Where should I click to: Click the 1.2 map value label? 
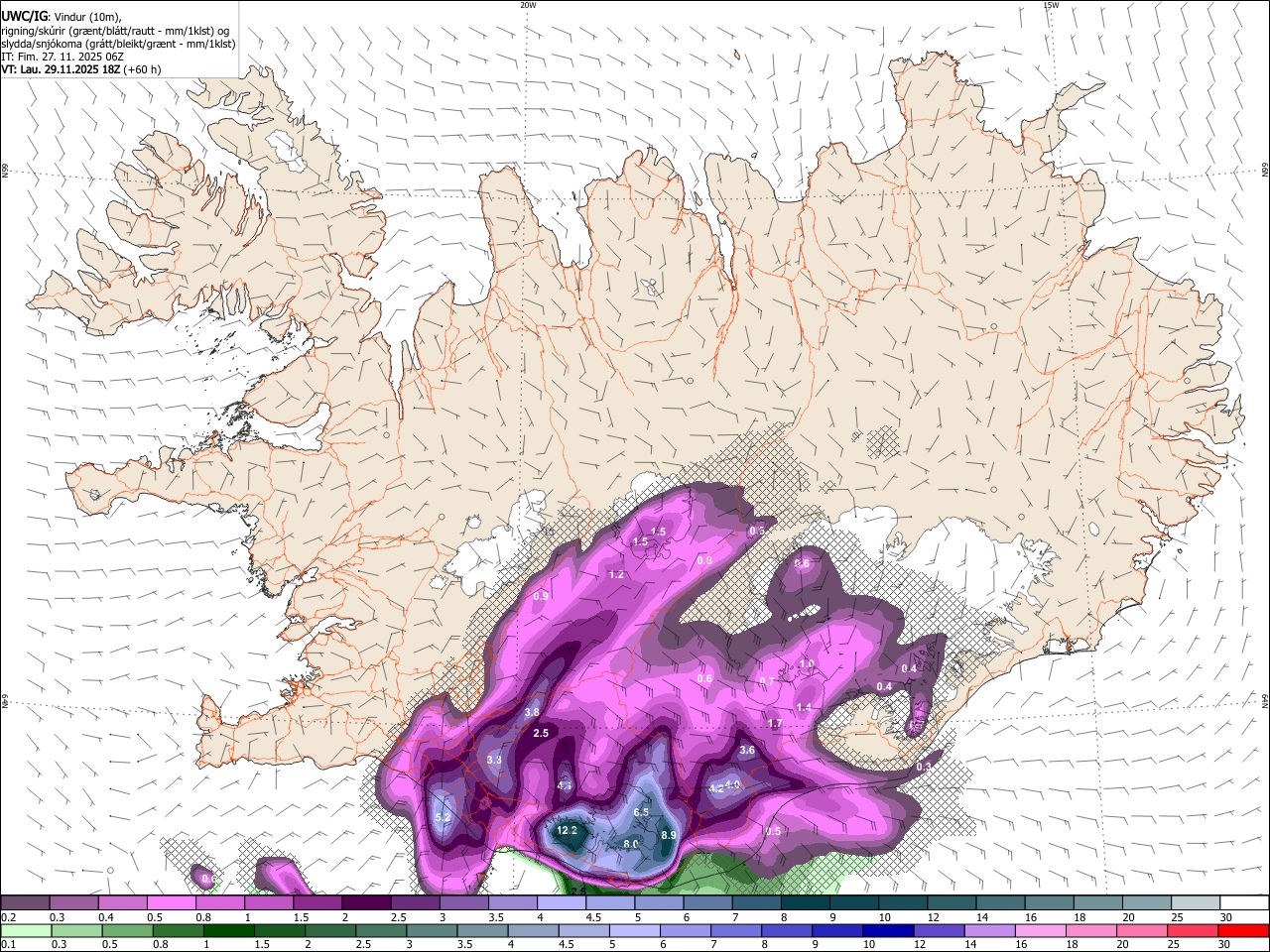(x=616, y=574)
